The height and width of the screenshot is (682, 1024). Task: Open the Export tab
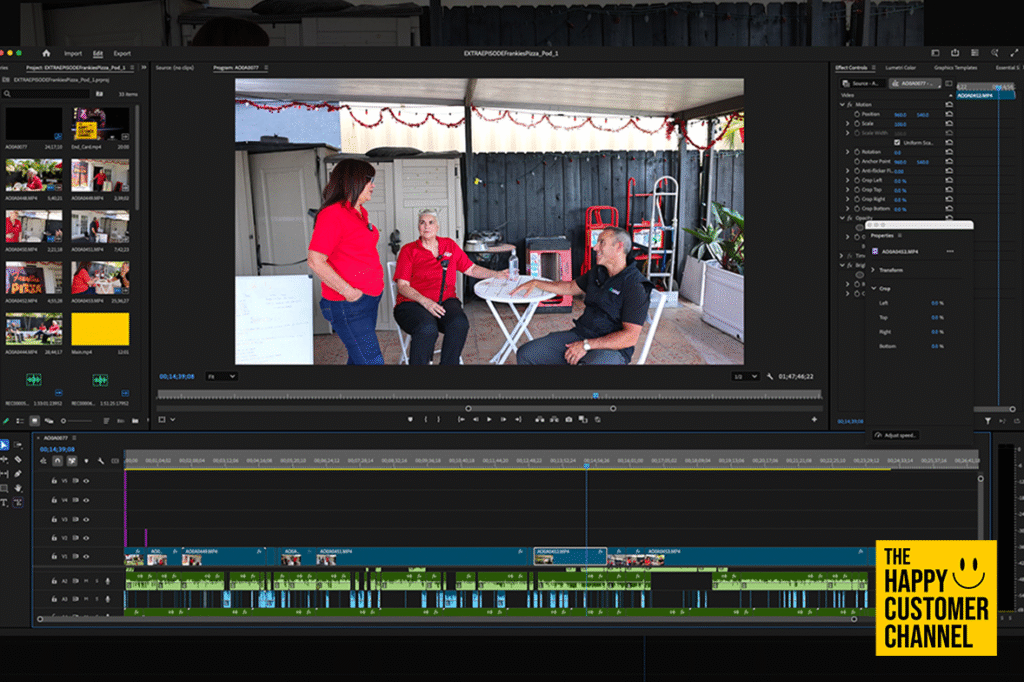122,54
